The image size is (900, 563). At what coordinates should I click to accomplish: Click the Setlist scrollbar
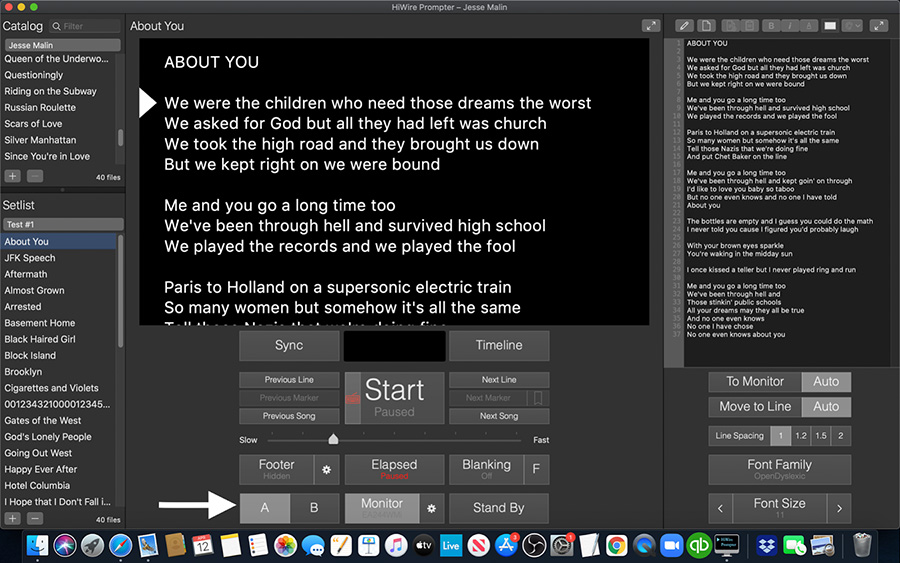(x=121, y=291)
